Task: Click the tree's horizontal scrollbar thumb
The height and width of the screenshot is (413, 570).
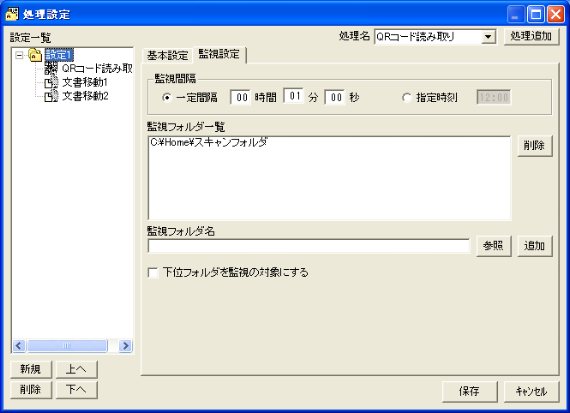Action: click(x=67, y=345)
